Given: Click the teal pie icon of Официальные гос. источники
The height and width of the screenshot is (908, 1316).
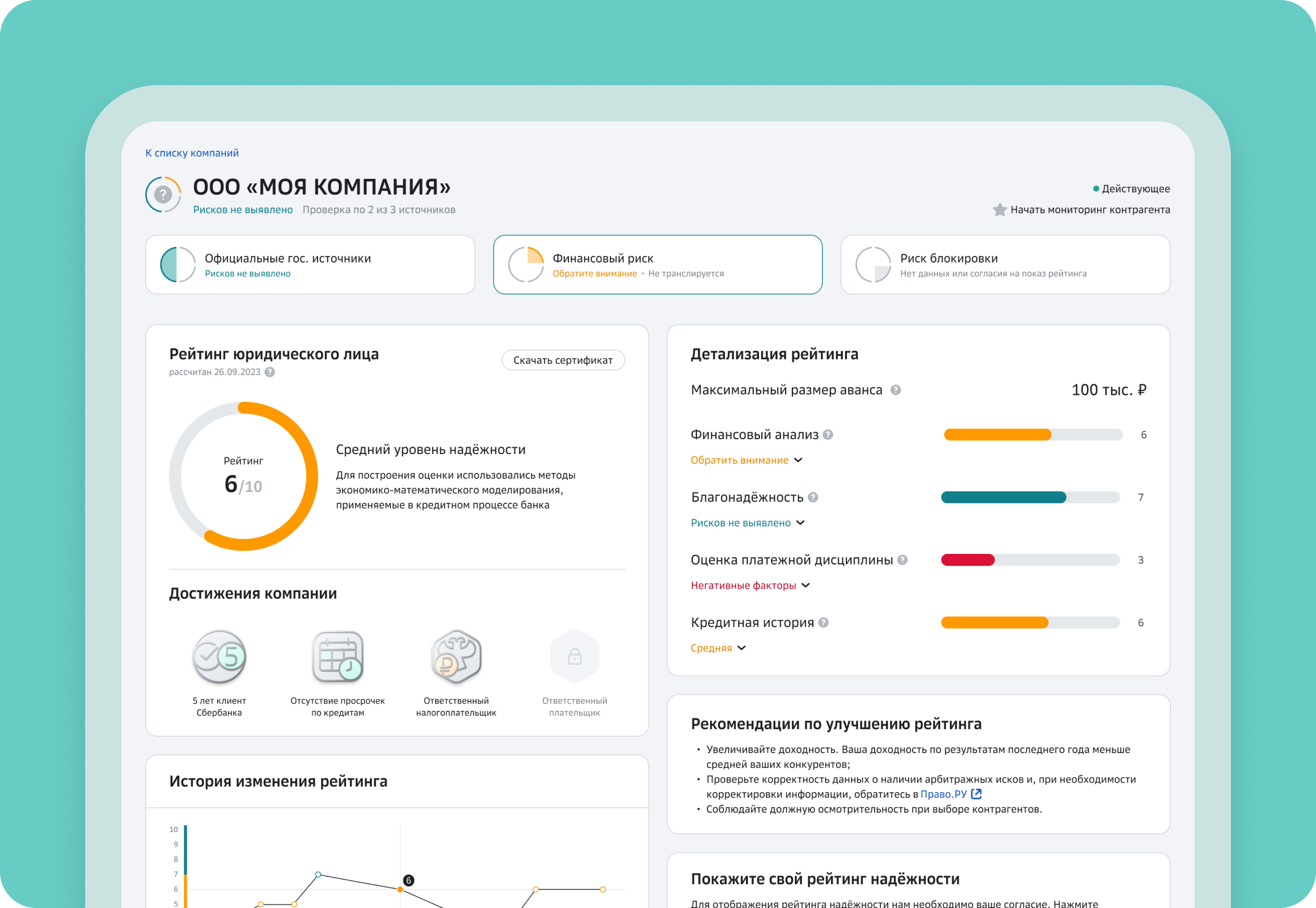Looking at the screenshot, I should 178,264.
